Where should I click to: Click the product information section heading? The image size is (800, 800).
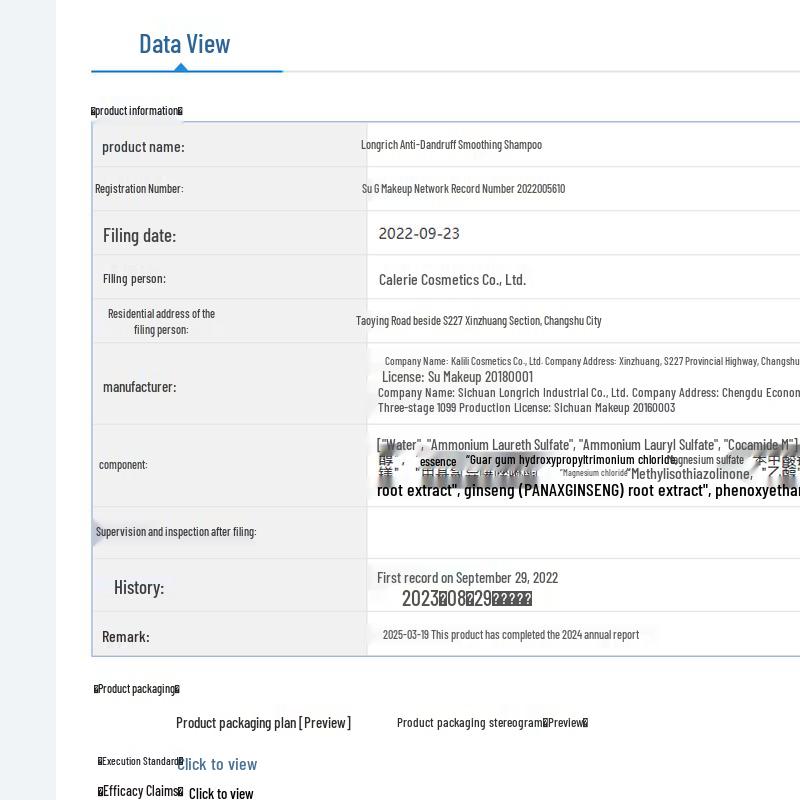137,111
